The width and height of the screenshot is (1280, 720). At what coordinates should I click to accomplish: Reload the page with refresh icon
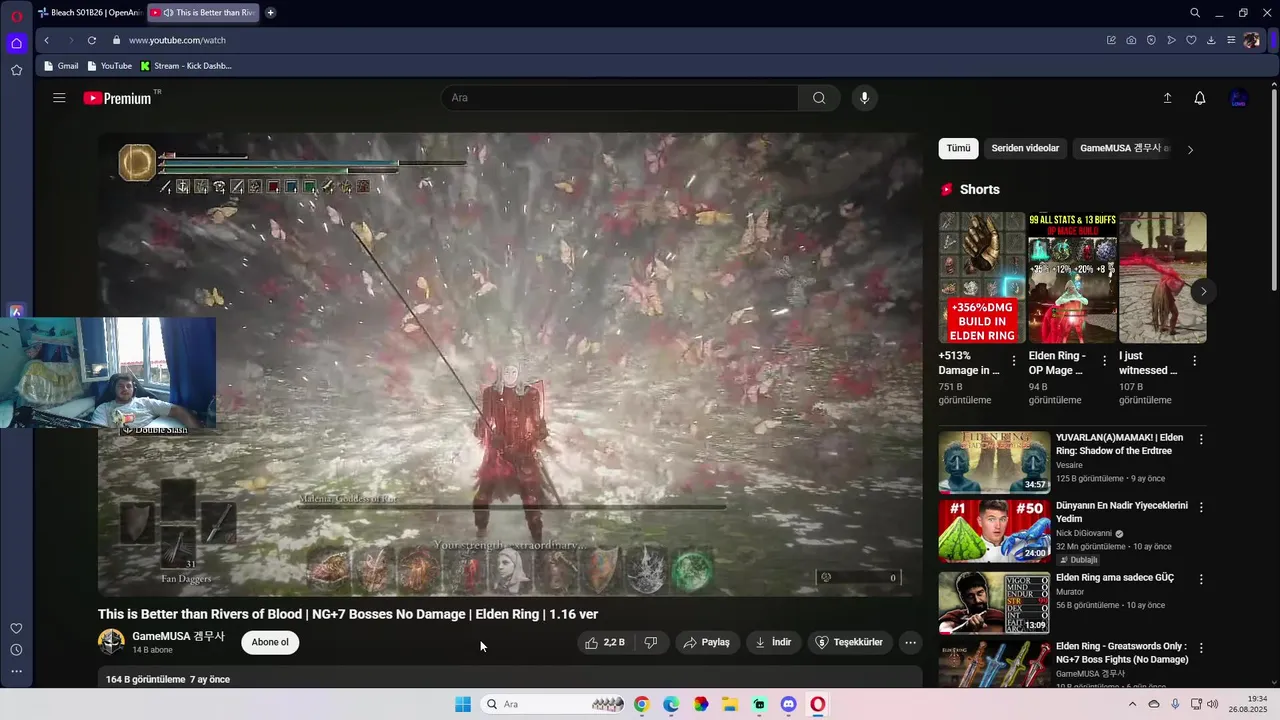pos(92,40)
